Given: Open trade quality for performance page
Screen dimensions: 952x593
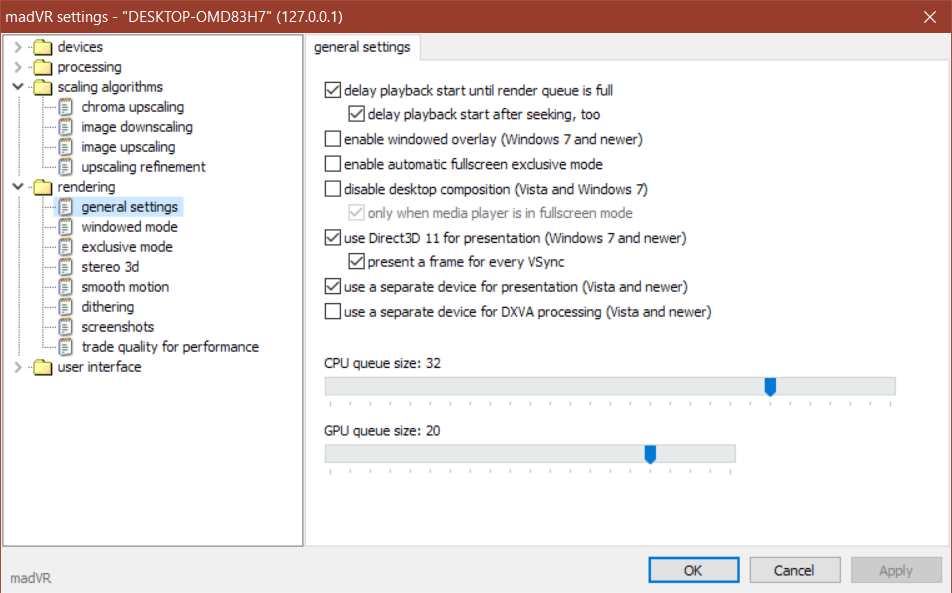Looking at the screenshot, I should [170, 347].
